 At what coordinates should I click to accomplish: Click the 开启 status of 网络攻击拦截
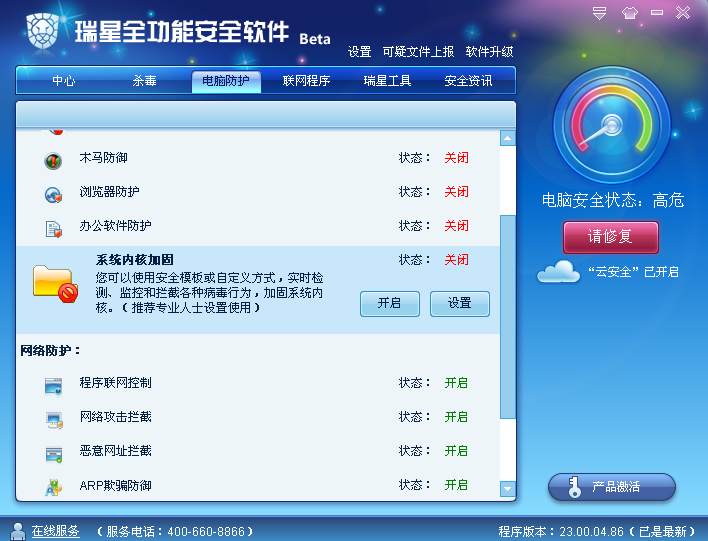click(456, 417)
